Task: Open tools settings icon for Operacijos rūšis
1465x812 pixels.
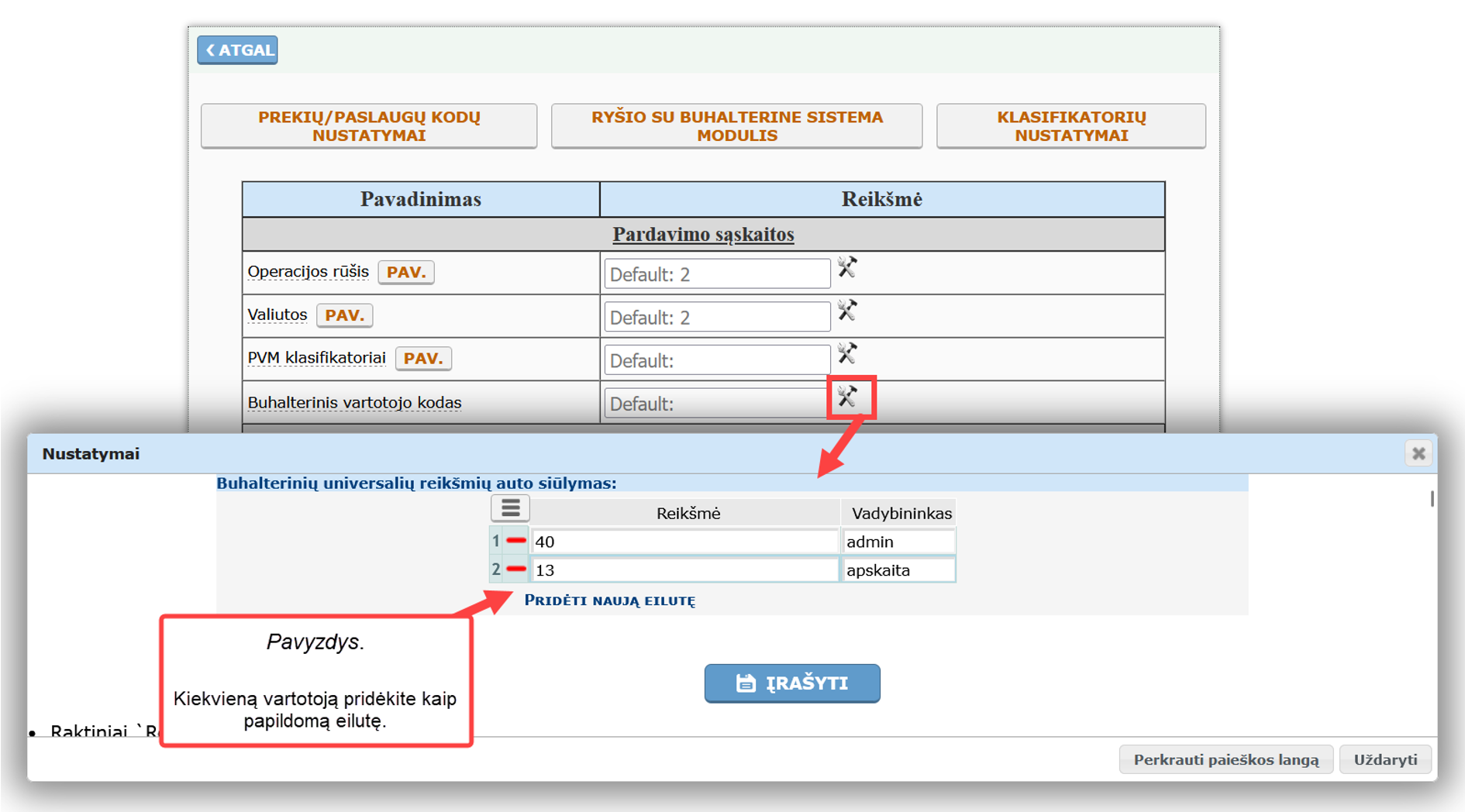Action: (847, 268)
